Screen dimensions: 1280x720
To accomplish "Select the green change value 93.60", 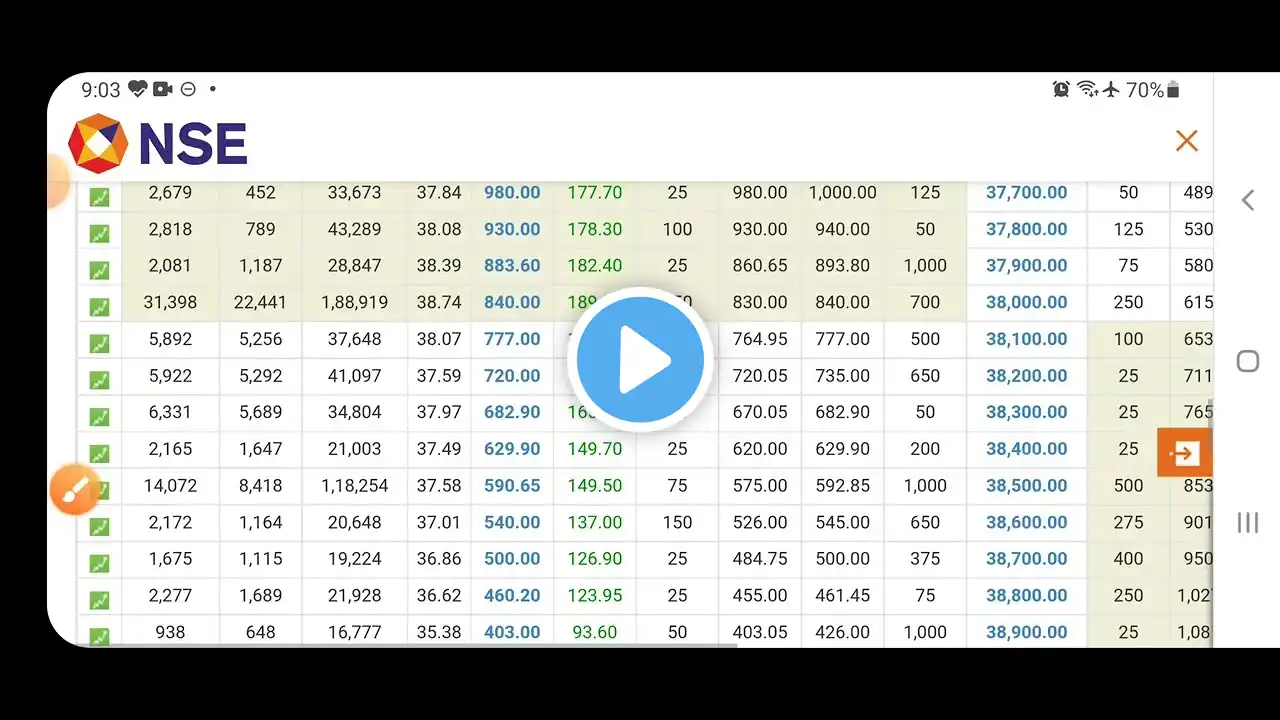I will [x=595, y=632].
